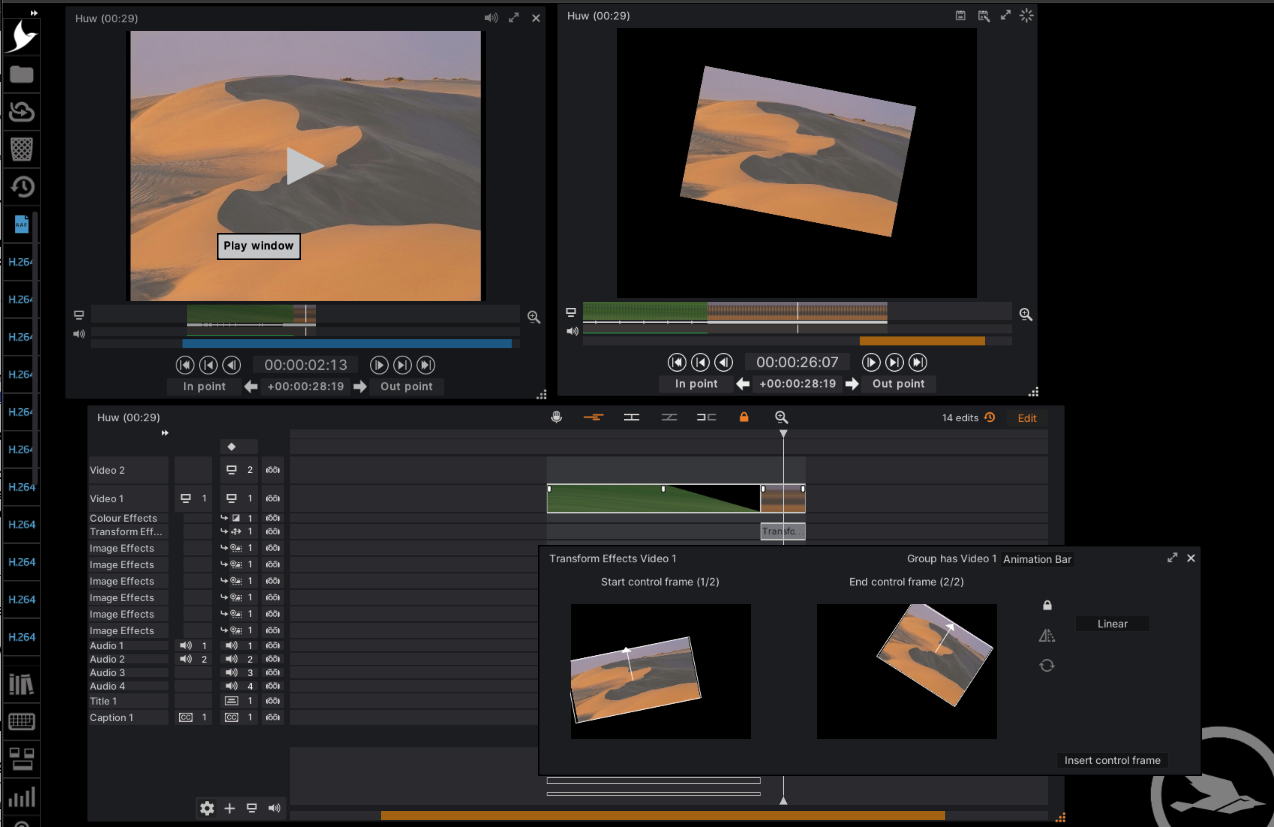1274x827 pixels.
Task: Click the save icon in right viewer header
Action: pyautogui.click(x=960, y=16)
